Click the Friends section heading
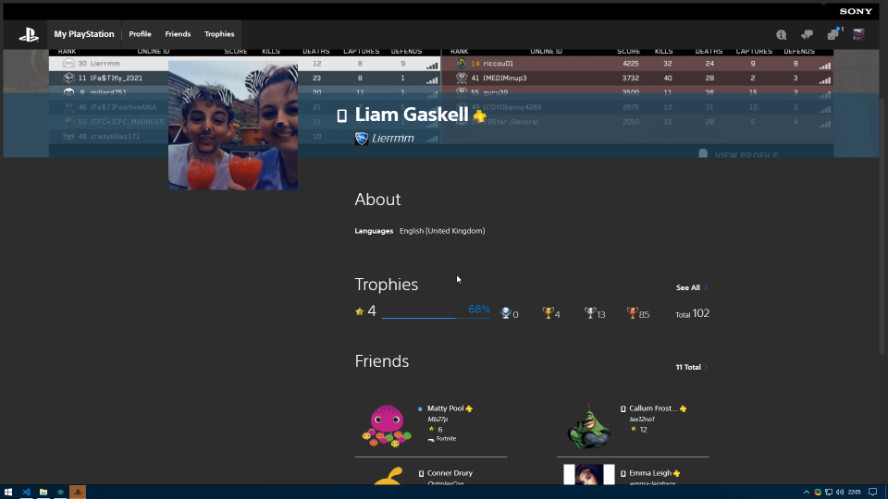The width and height of the screenshot is (888, 499). coord(382,361)
